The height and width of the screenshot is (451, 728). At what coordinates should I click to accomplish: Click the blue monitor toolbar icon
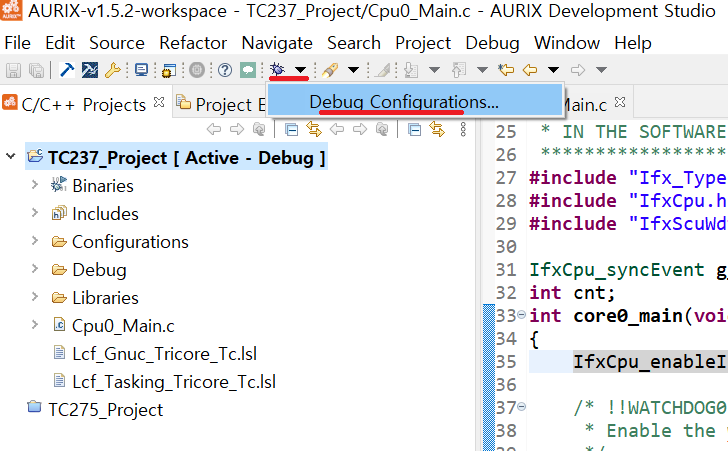[141, 70]
